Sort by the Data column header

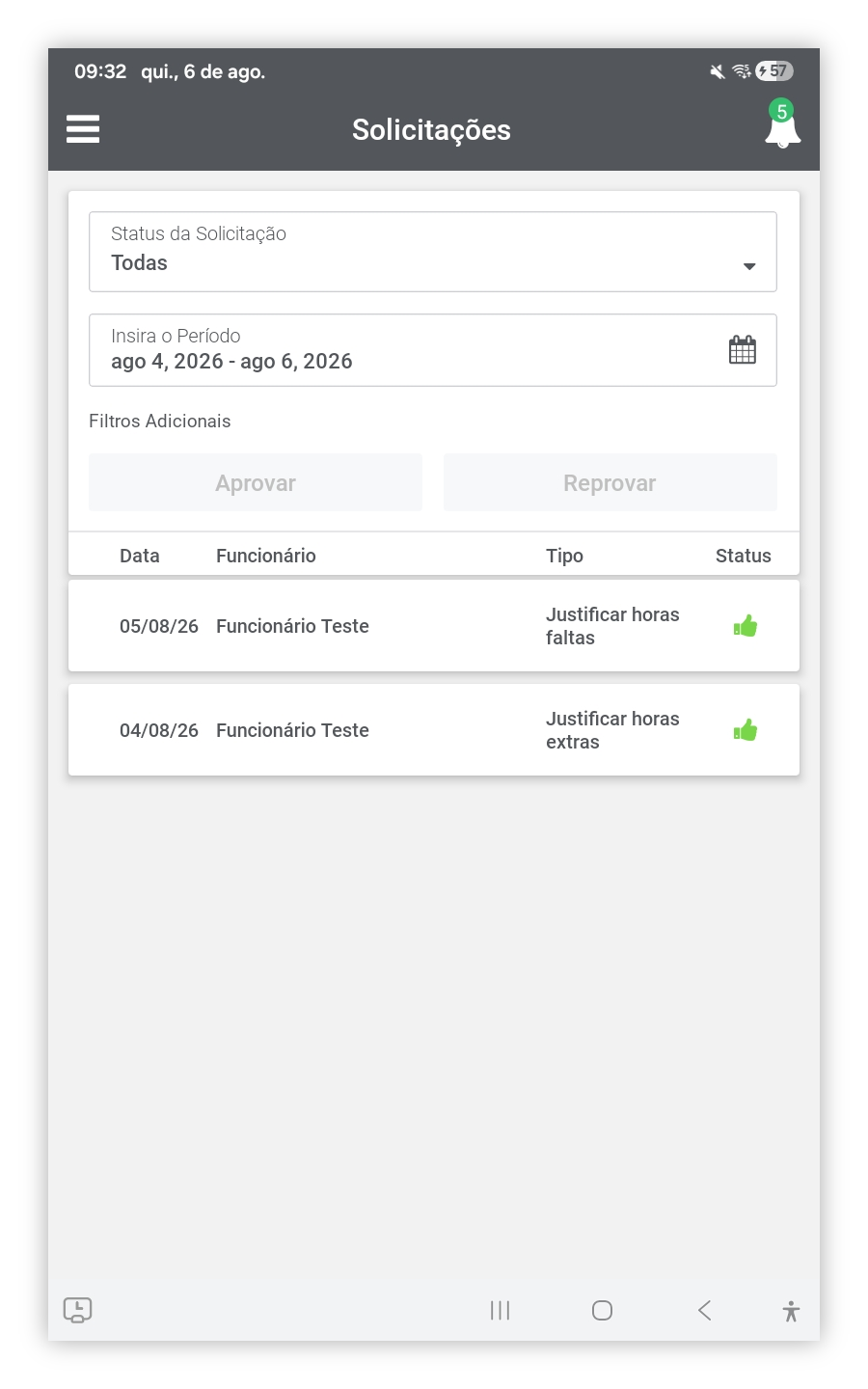[x=140, y=556]
